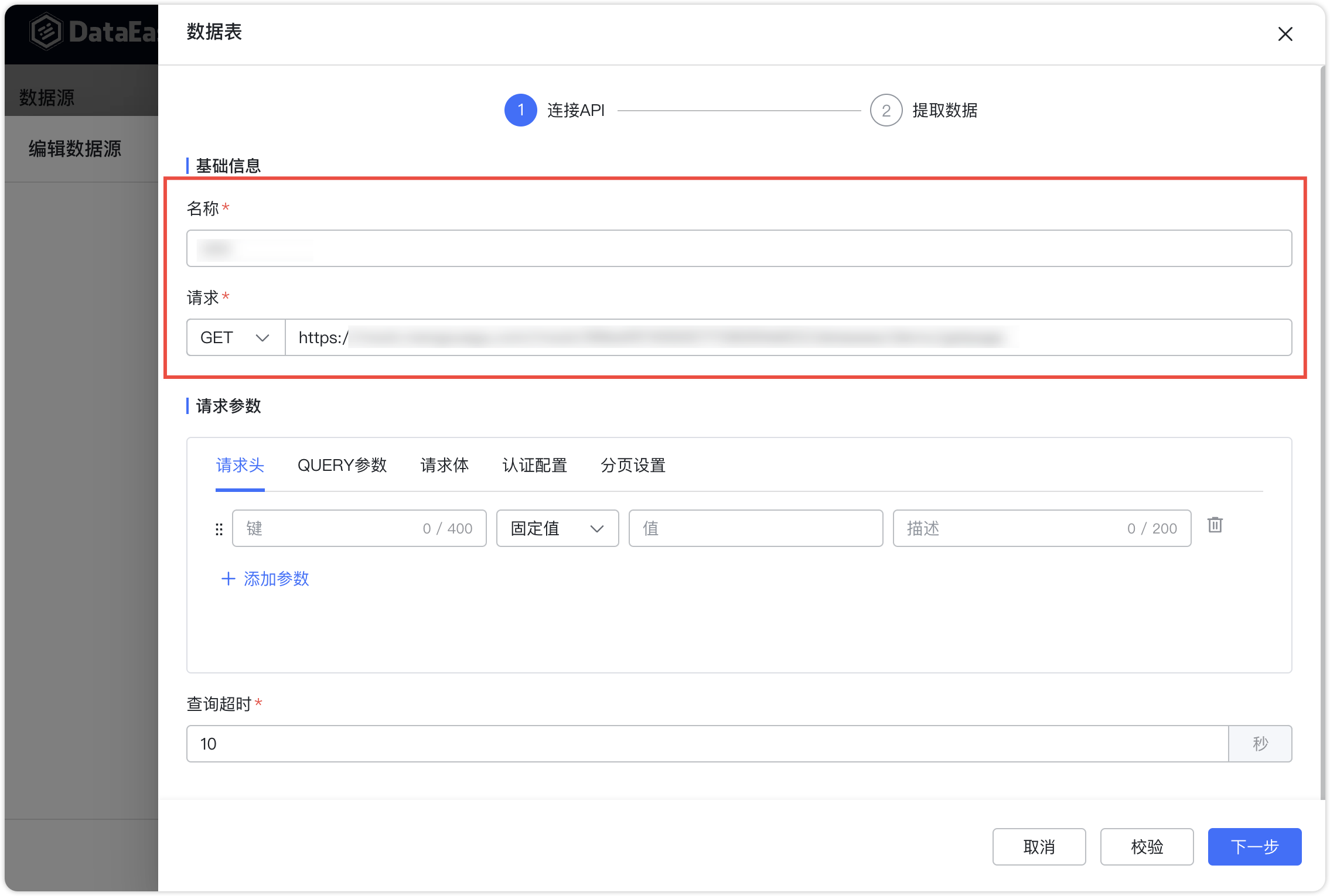This screenshot has height=896, width=1330.
Task: Click the 秒 unit suffix
Action: click(x=1260, y=744)
